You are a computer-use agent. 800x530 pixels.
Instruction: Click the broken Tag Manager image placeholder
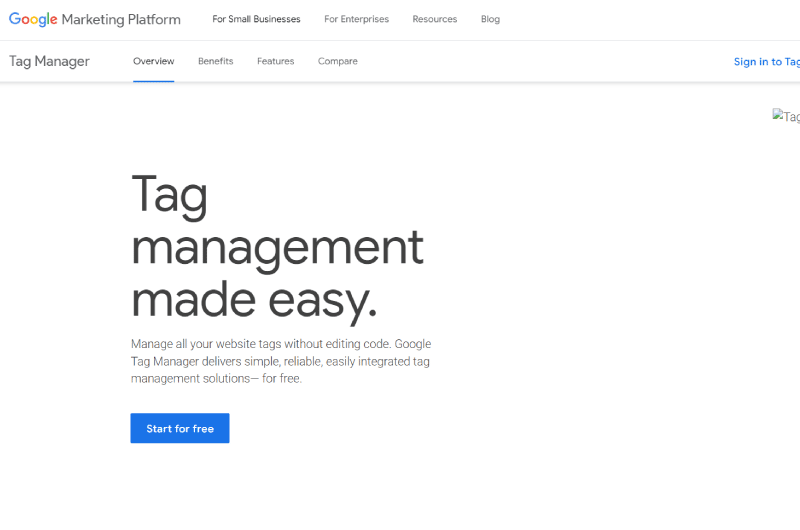[786, 116]
